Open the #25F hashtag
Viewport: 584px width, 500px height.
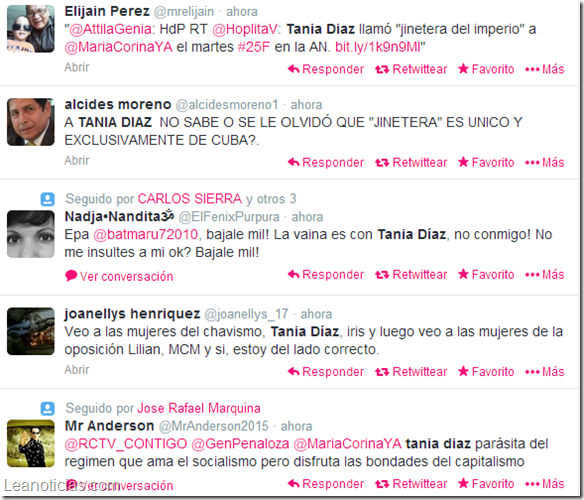(254, 47)
